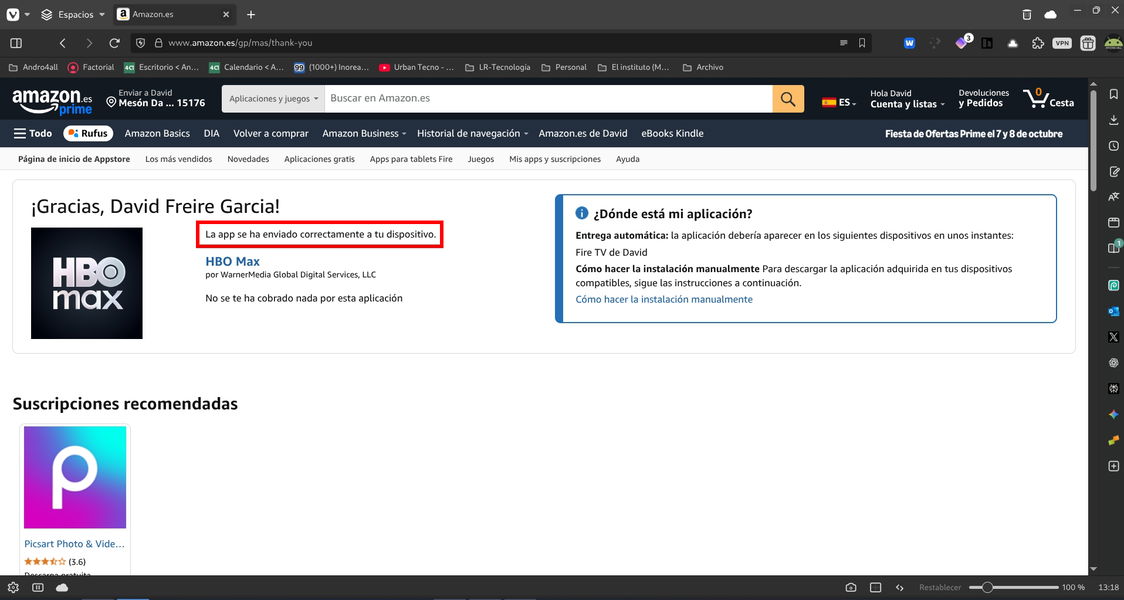This screenshot has height=600, width=1124.
Task: Reload the current page
Action: click(114, 43)
